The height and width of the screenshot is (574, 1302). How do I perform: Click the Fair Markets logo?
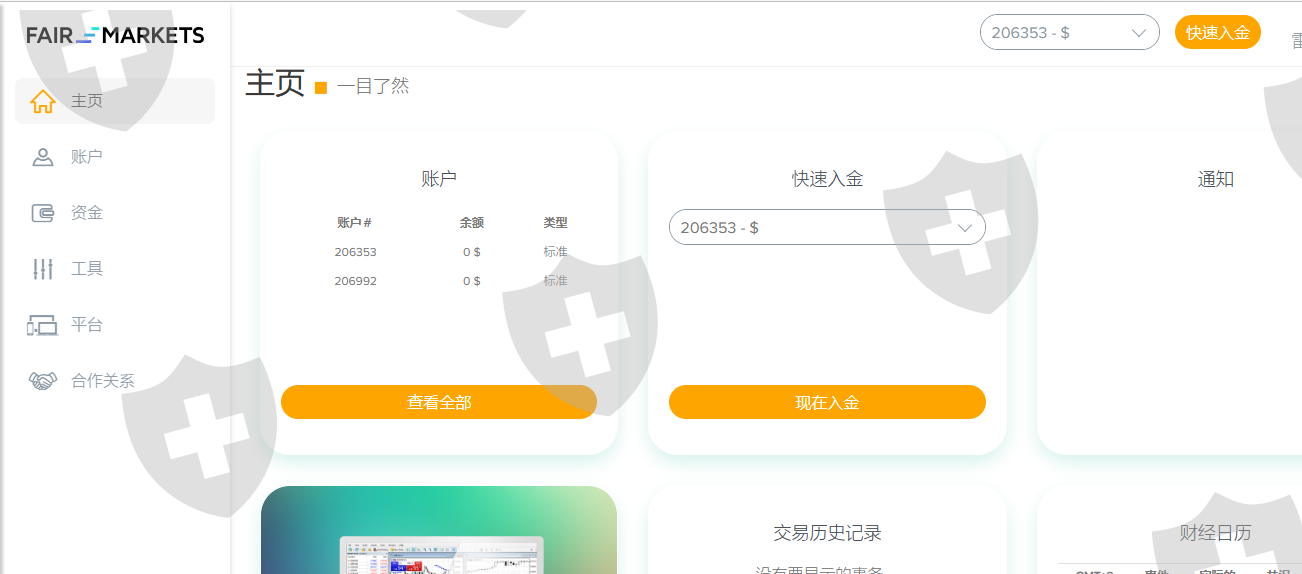pos(115,35)
